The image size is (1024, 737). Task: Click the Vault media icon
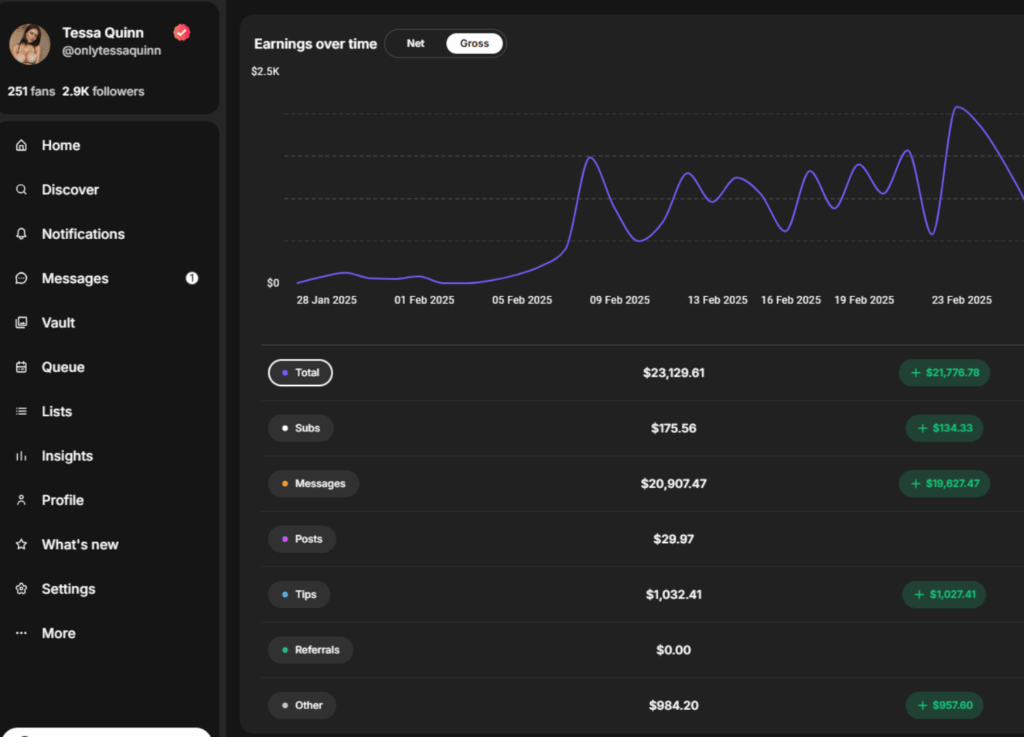coord(21,323)
